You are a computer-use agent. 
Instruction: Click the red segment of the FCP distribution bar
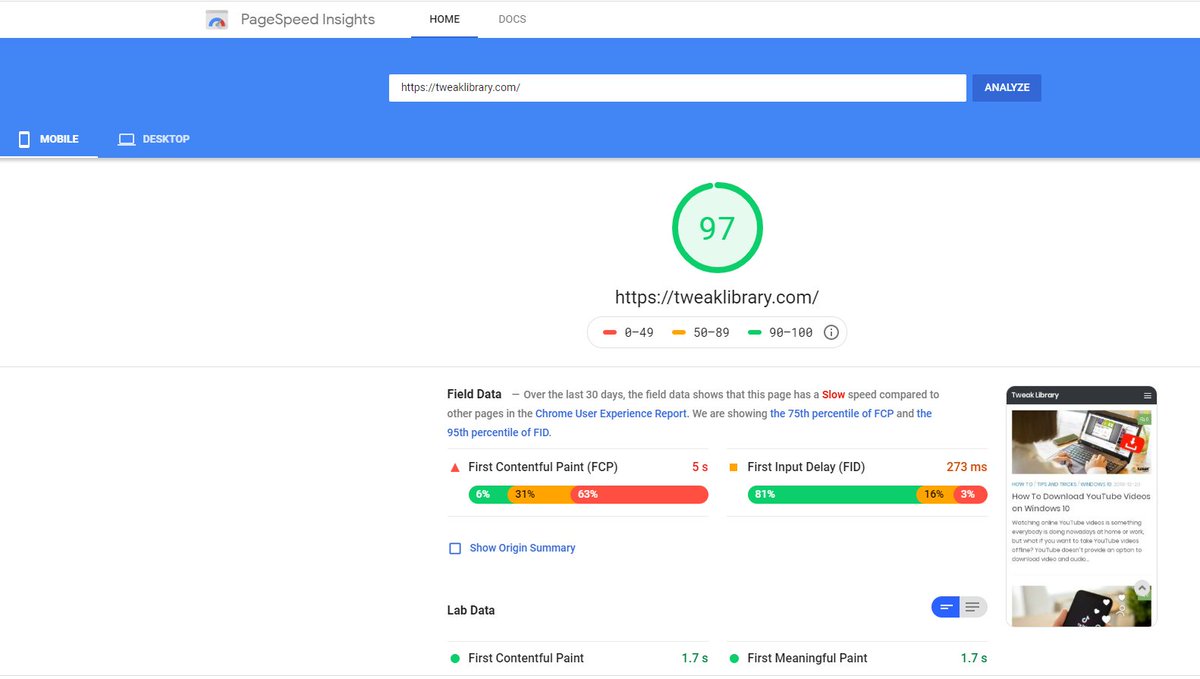tap(640, 494)
